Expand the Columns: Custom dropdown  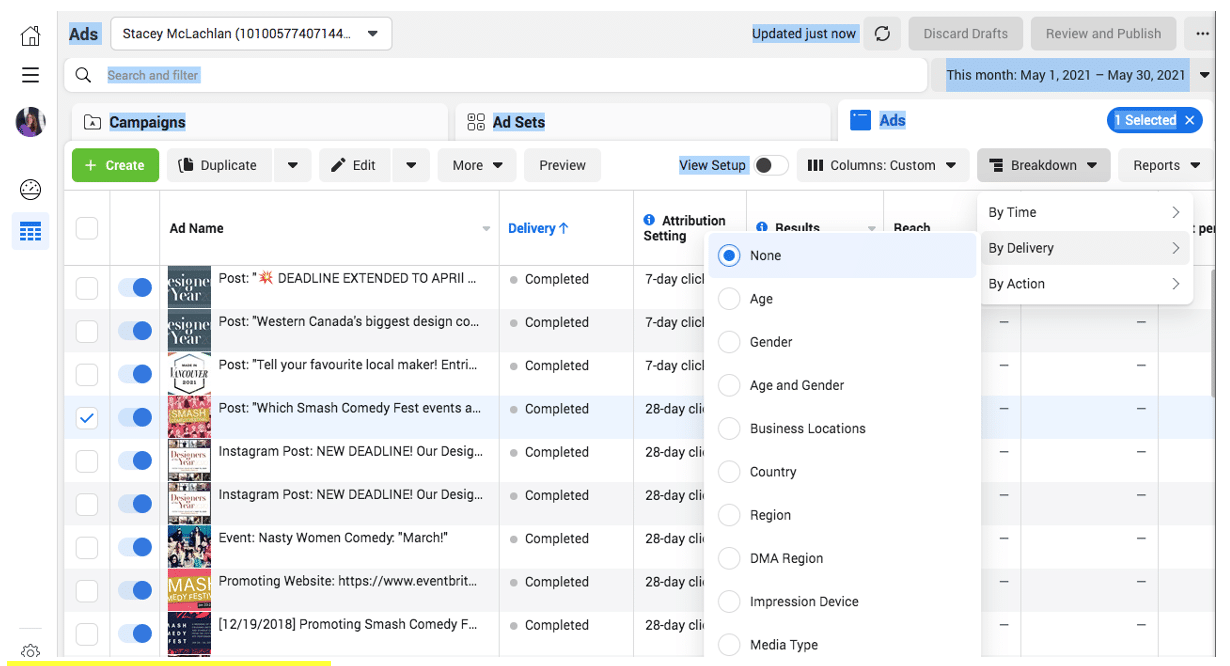882,166
